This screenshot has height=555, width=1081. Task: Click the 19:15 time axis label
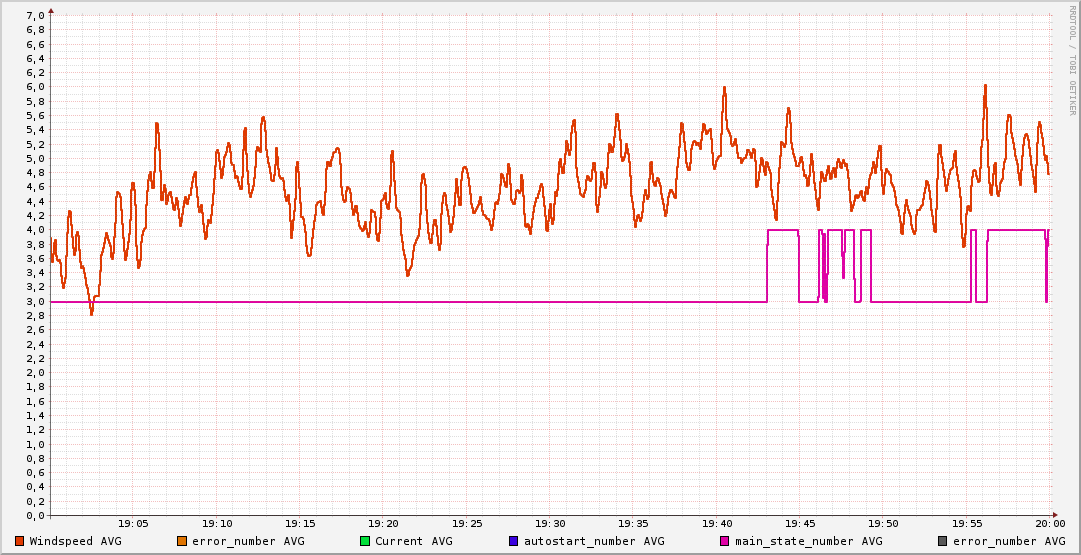click(300, 523)
